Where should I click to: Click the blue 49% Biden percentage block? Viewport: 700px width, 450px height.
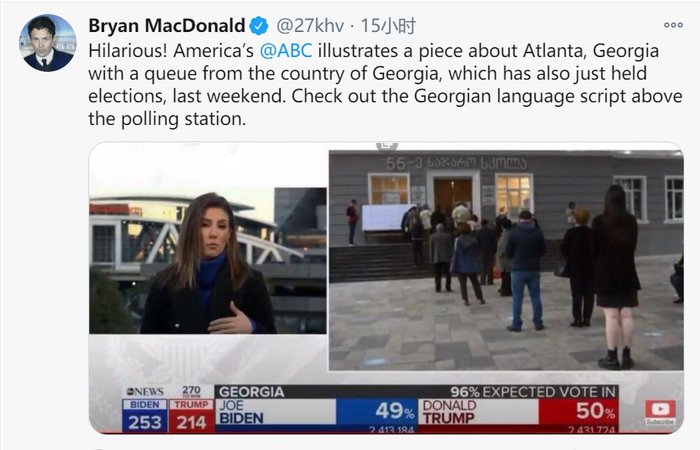tap(377, 412)
